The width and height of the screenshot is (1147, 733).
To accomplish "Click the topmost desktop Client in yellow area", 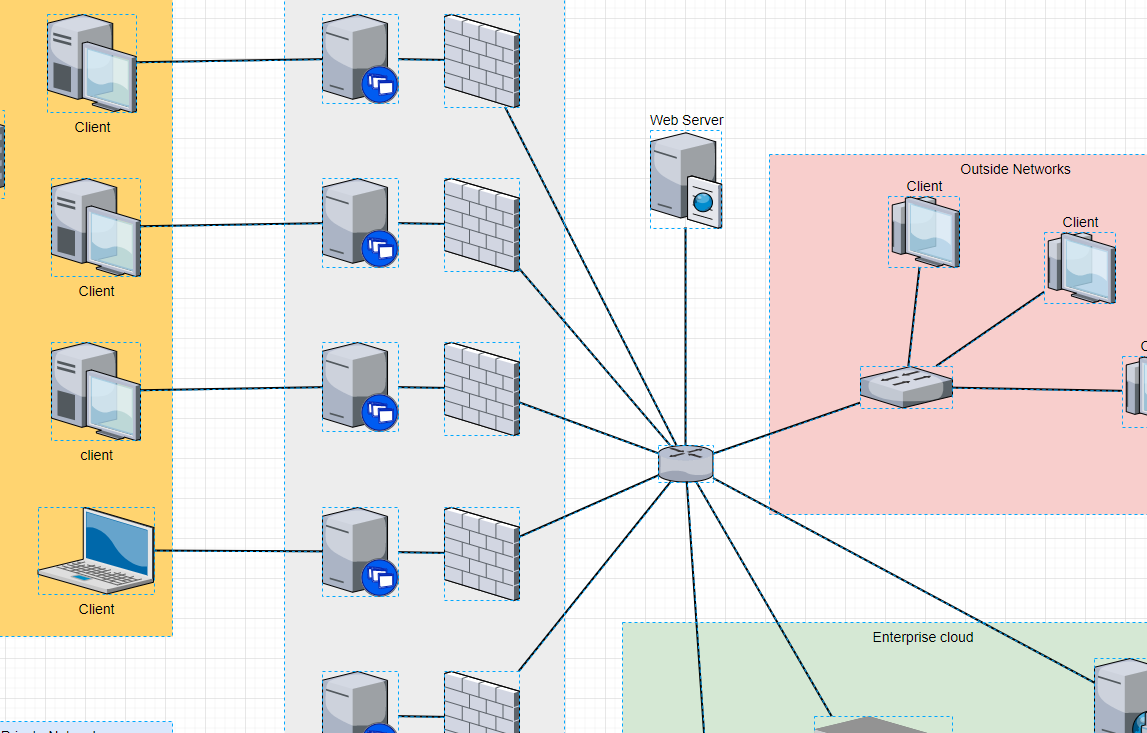I will click(x=92, y=62).
